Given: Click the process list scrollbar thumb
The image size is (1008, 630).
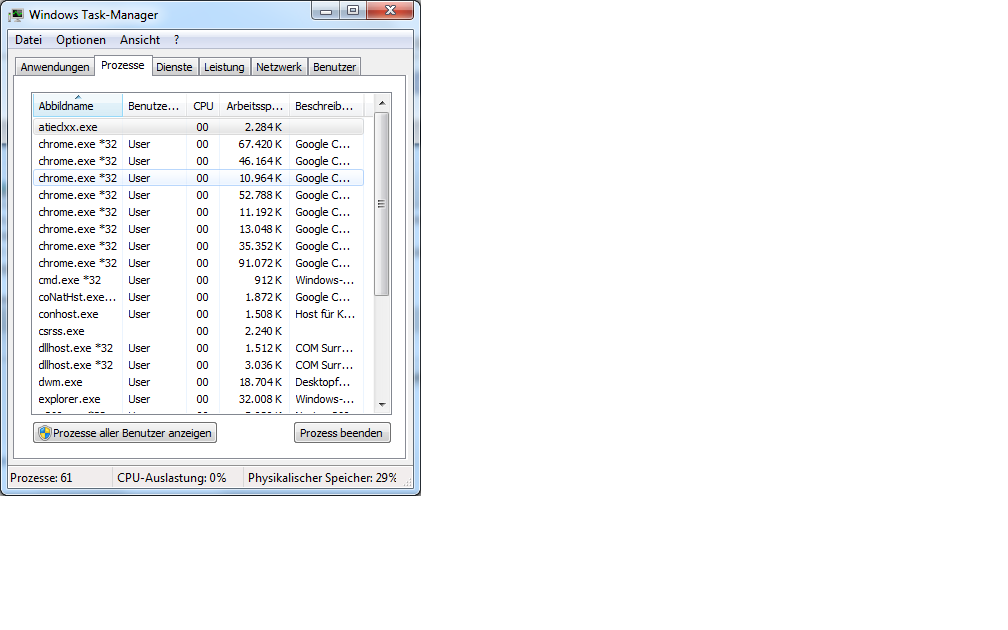Looking at the screenshot, I should coord(382,204).
